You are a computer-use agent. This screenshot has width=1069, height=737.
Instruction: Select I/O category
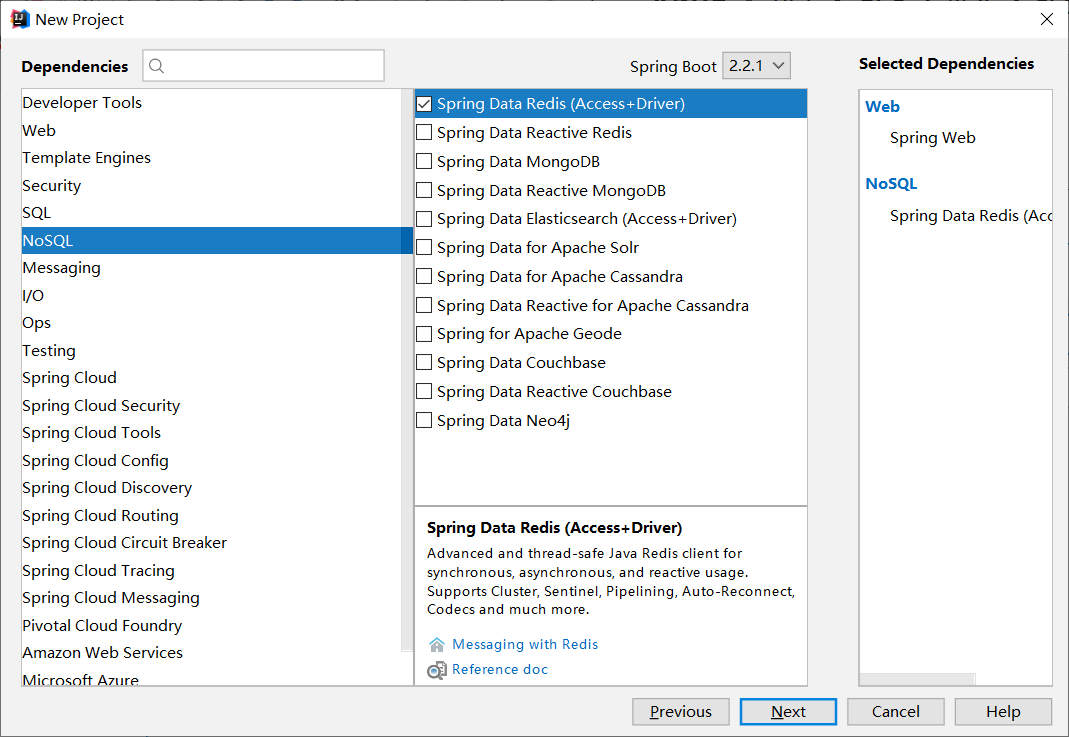[x=212, y=295]
